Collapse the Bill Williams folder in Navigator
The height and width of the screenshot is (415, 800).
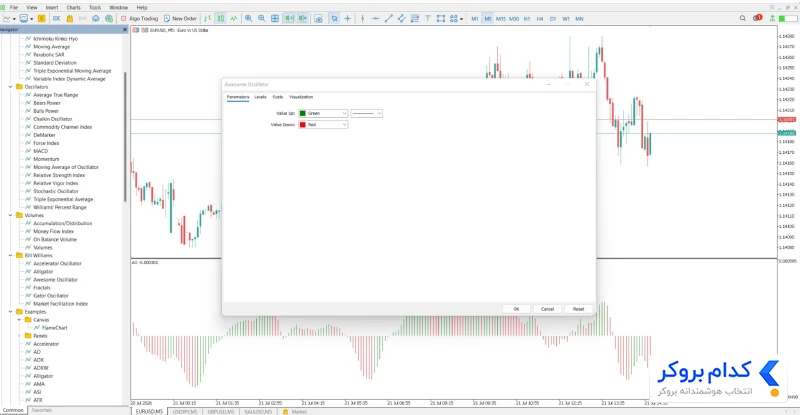10,255
